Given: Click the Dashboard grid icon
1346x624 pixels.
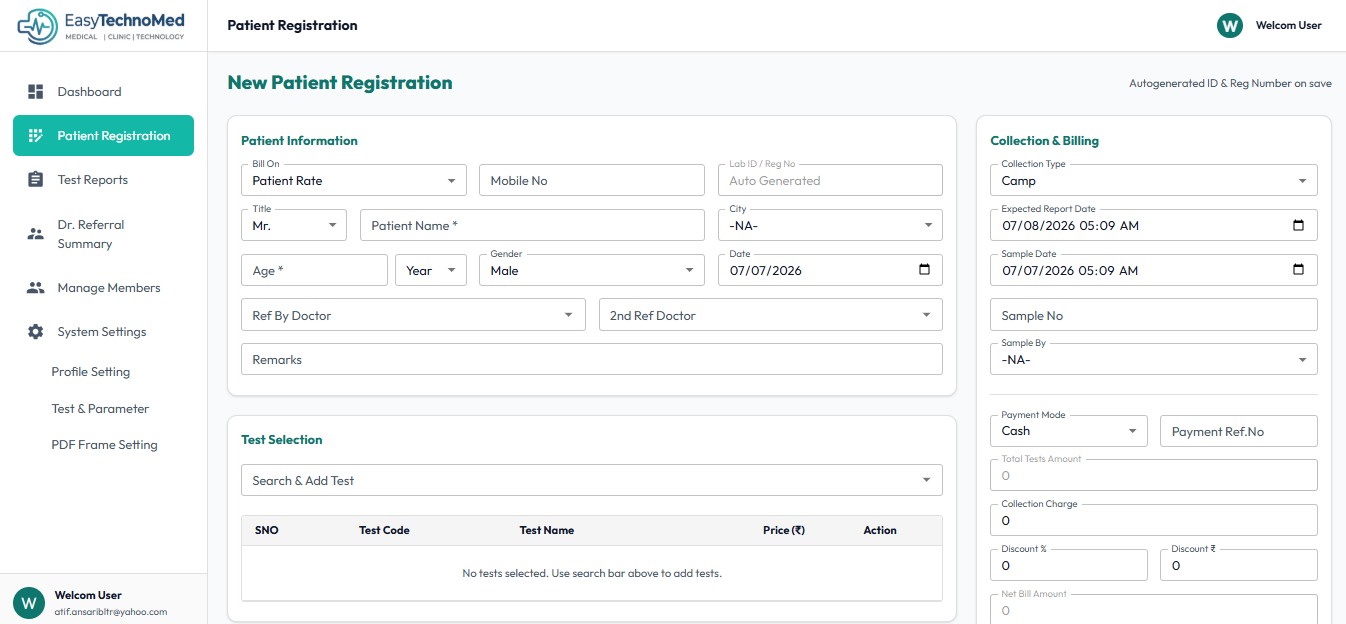Looking at the screenshot, I should pyautogui.click(x=36, y=92).
